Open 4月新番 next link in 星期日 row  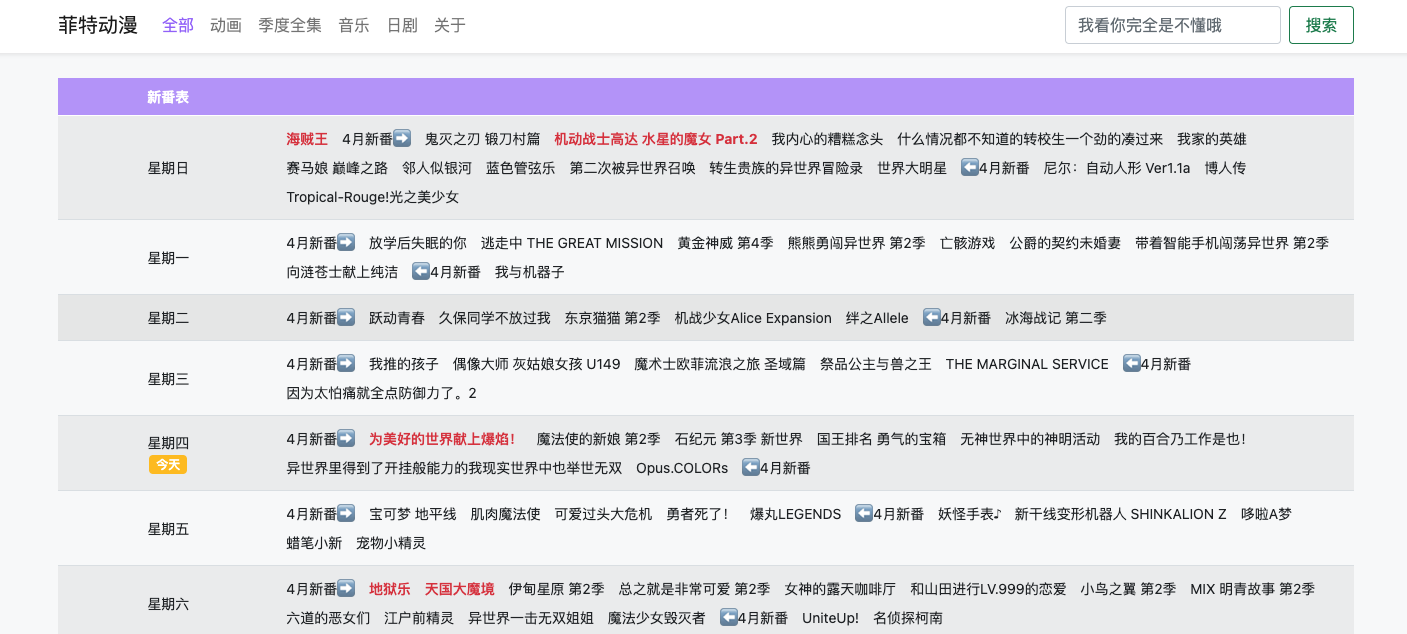pos(376,139)
